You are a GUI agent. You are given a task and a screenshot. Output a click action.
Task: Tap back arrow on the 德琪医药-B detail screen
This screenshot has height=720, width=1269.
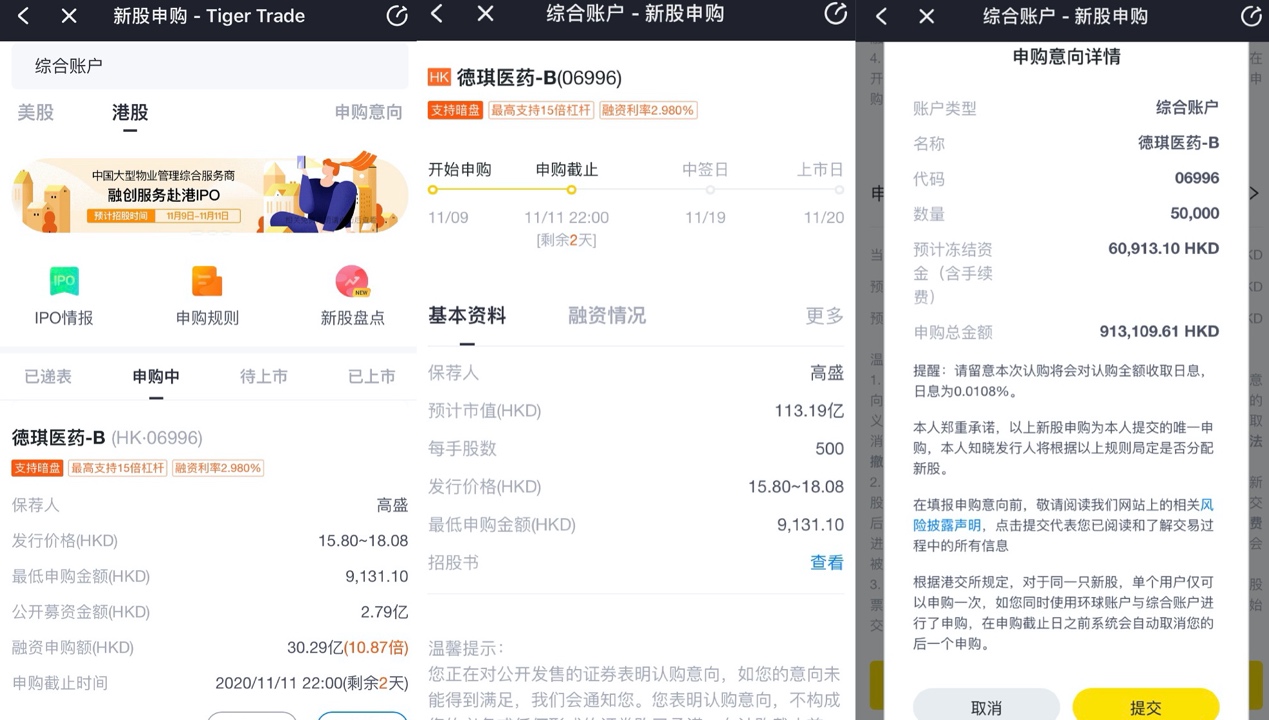click(437, 13)
